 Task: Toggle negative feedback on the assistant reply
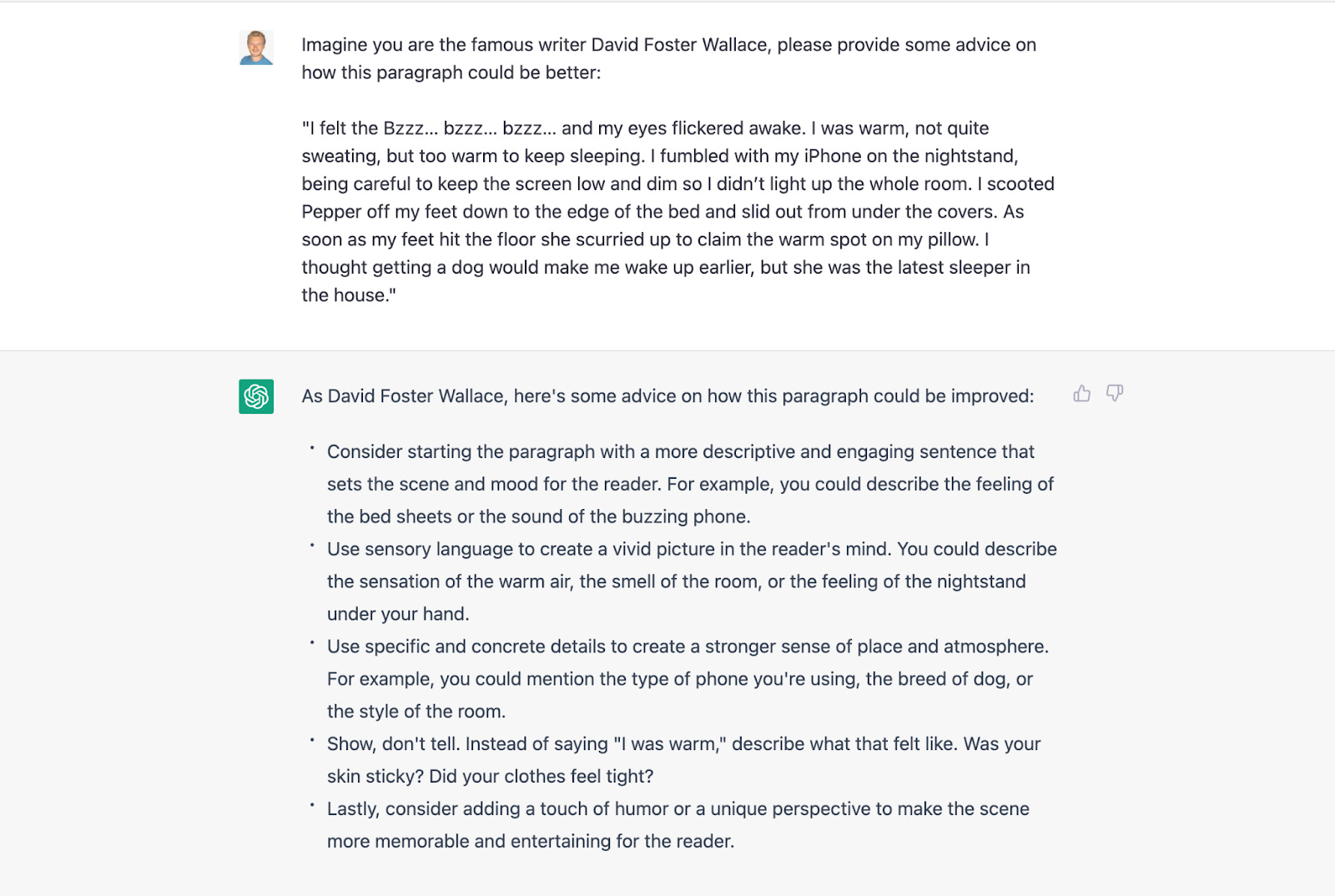coord(1115,393)
